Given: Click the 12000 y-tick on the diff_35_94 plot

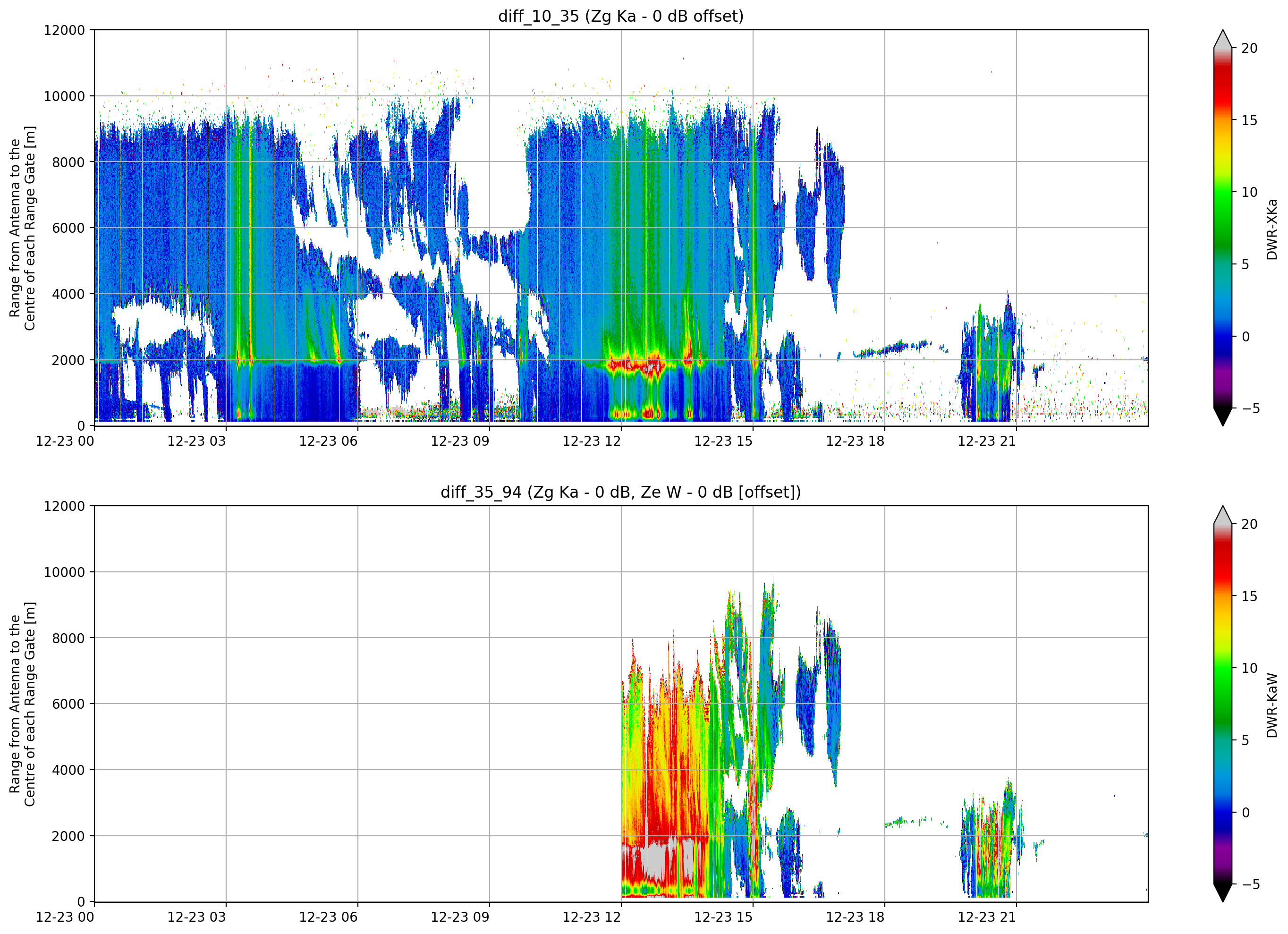Looking at the screenshot, I should pos(64,506).
